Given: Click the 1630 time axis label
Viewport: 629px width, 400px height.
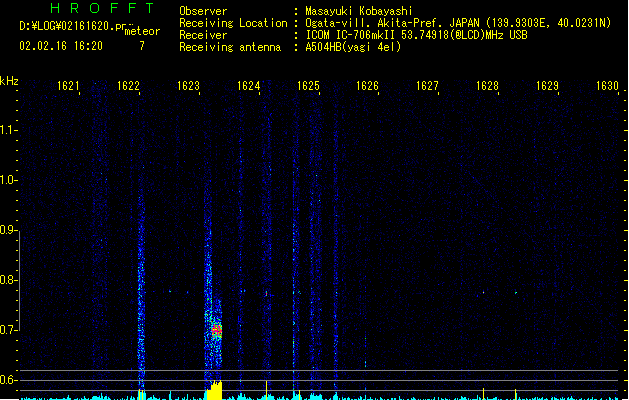Looking at the screenshot, I should coord(607,86).
